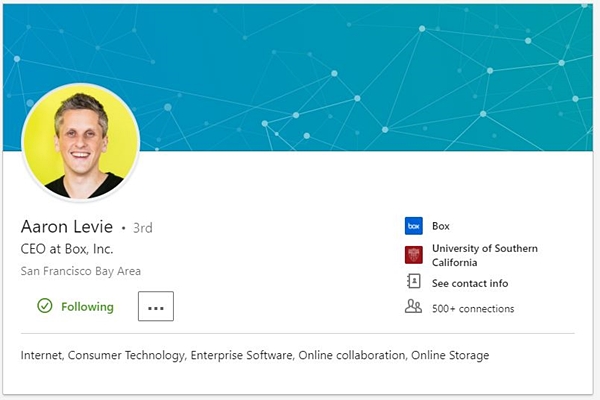
Task: Click the blue network banner image
Action: (x=298, y=77)
